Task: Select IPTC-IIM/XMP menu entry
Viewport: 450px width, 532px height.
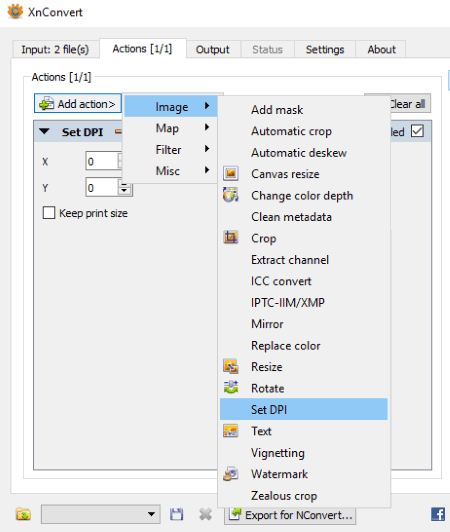Action: 304,302
